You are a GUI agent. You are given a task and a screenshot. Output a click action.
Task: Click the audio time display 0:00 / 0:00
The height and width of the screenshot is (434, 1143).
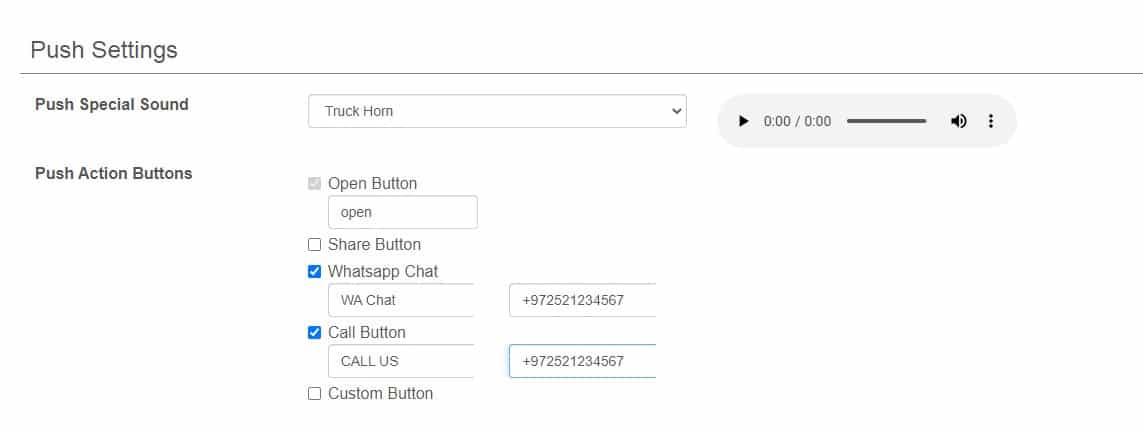click(x=797, y=121)
